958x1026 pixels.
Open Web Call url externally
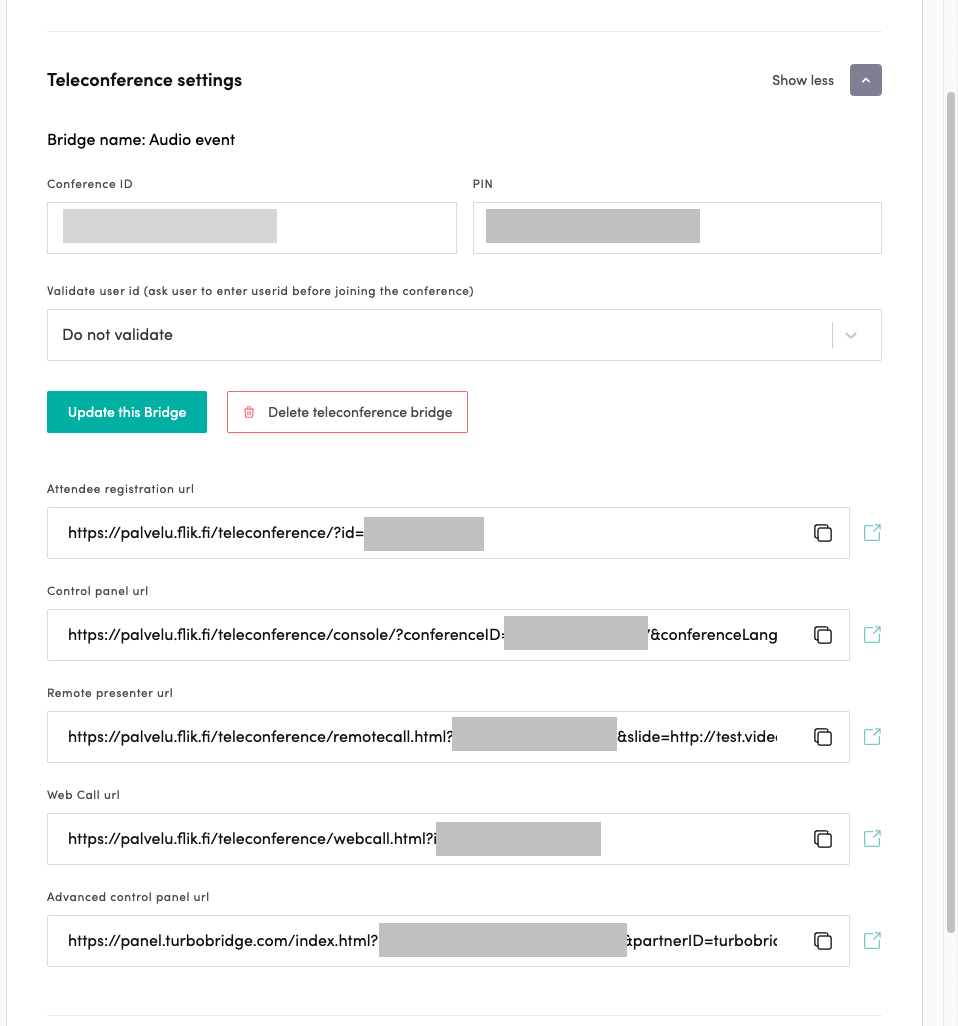pyautogui.click(x=872, y=839)
